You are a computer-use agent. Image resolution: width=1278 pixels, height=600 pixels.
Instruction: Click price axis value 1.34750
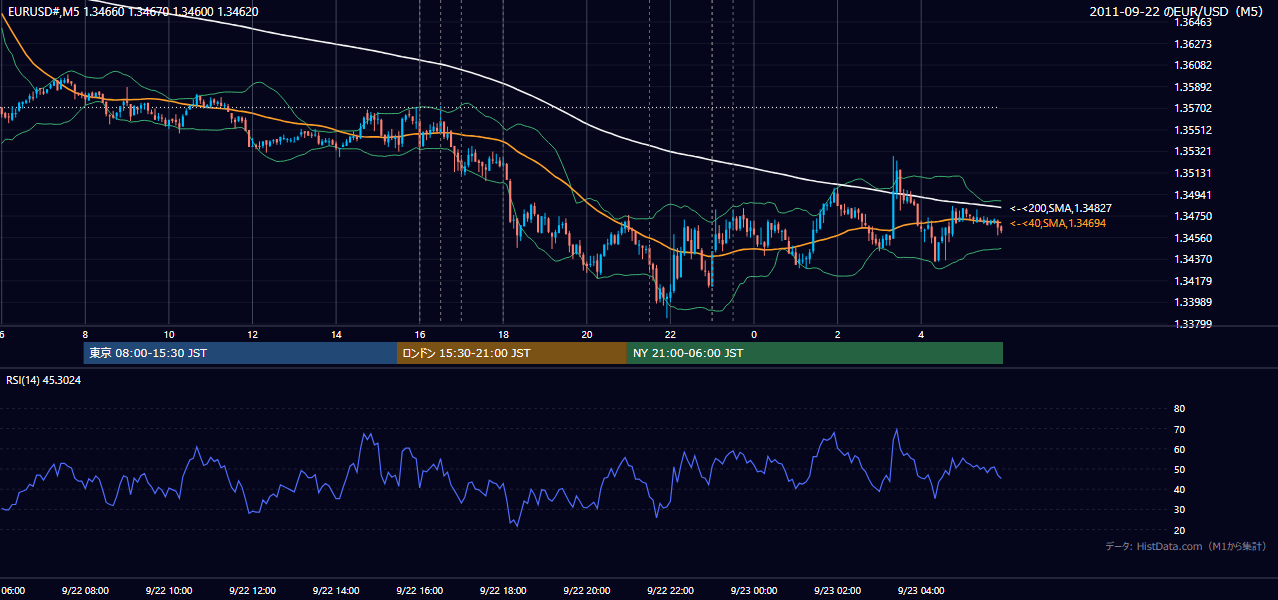click(x=1193, y=216)
